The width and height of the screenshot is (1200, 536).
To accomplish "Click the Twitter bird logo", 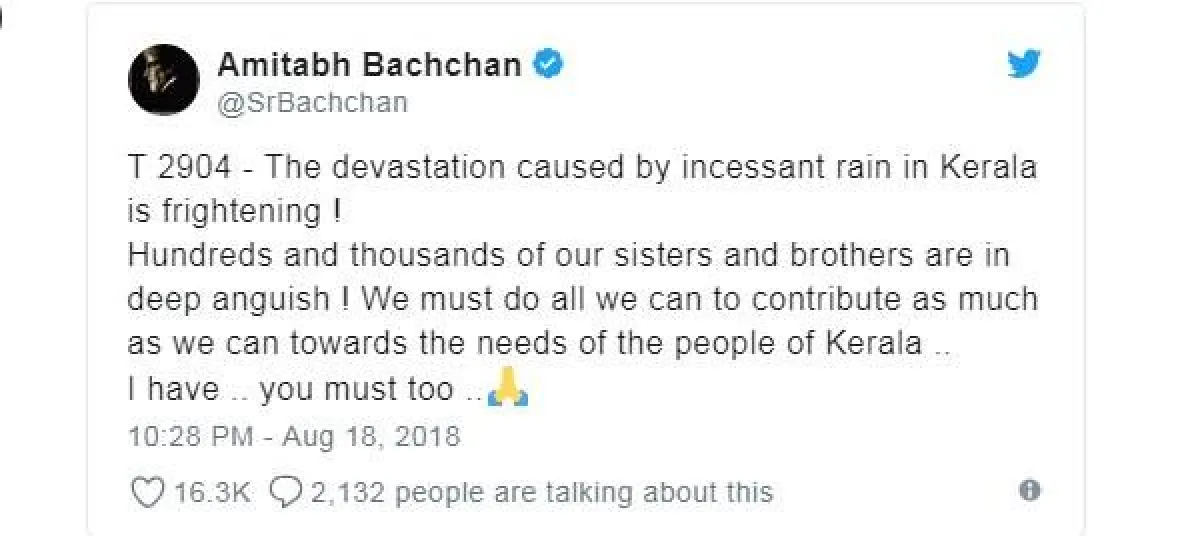I will coord(1024,66).
